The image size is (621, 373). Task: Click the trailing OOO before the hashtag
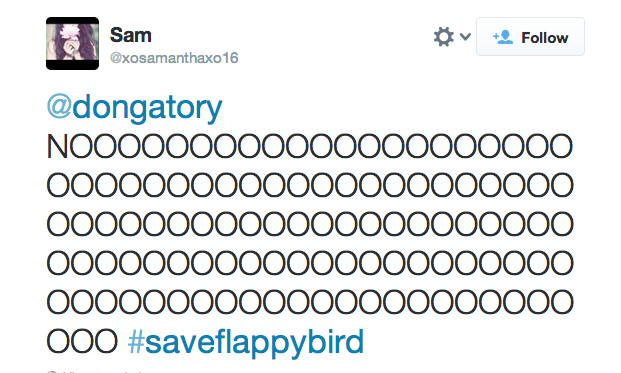pos(82,341)
